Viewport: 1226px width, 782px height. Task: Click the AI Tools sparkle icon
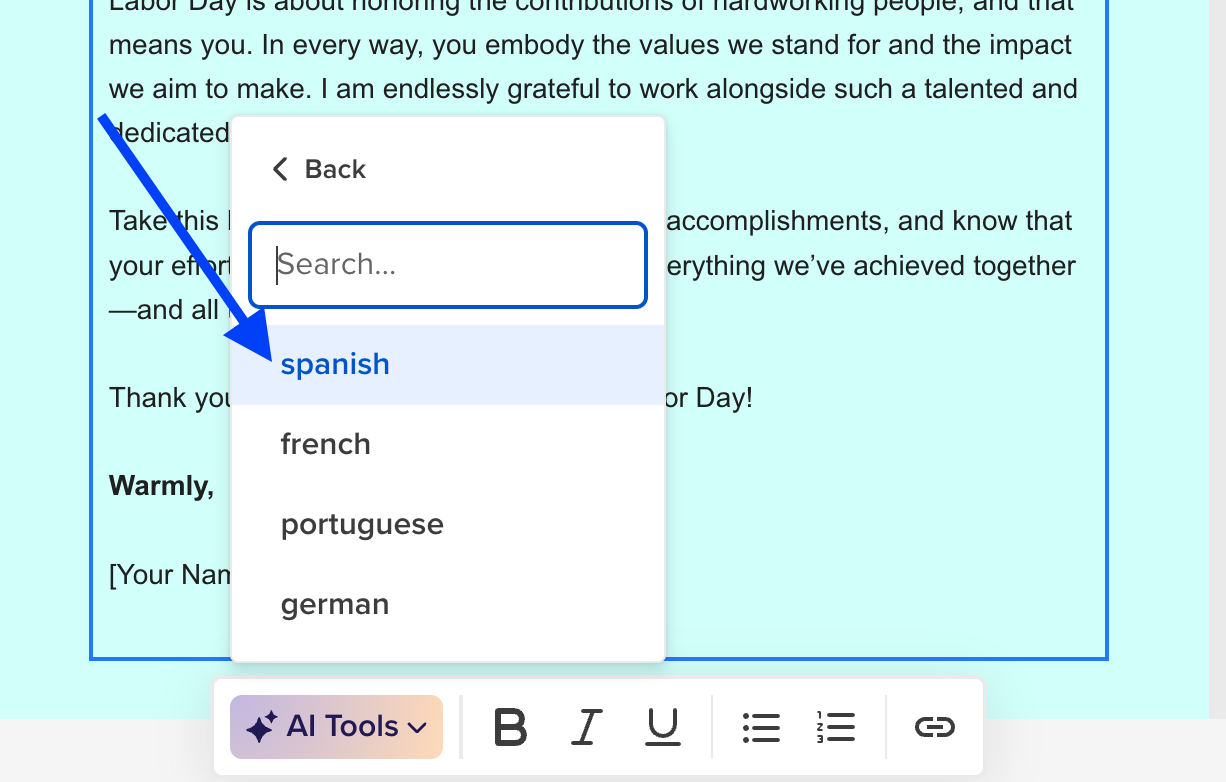(x=261, y=727)
